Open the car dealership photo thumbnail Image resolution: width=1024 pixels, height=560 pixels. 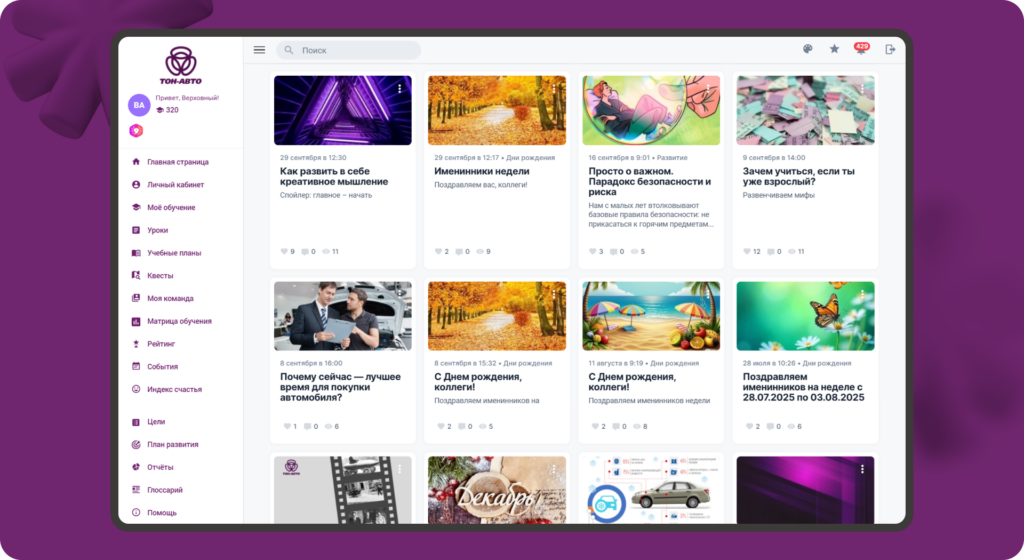point(342,315)
